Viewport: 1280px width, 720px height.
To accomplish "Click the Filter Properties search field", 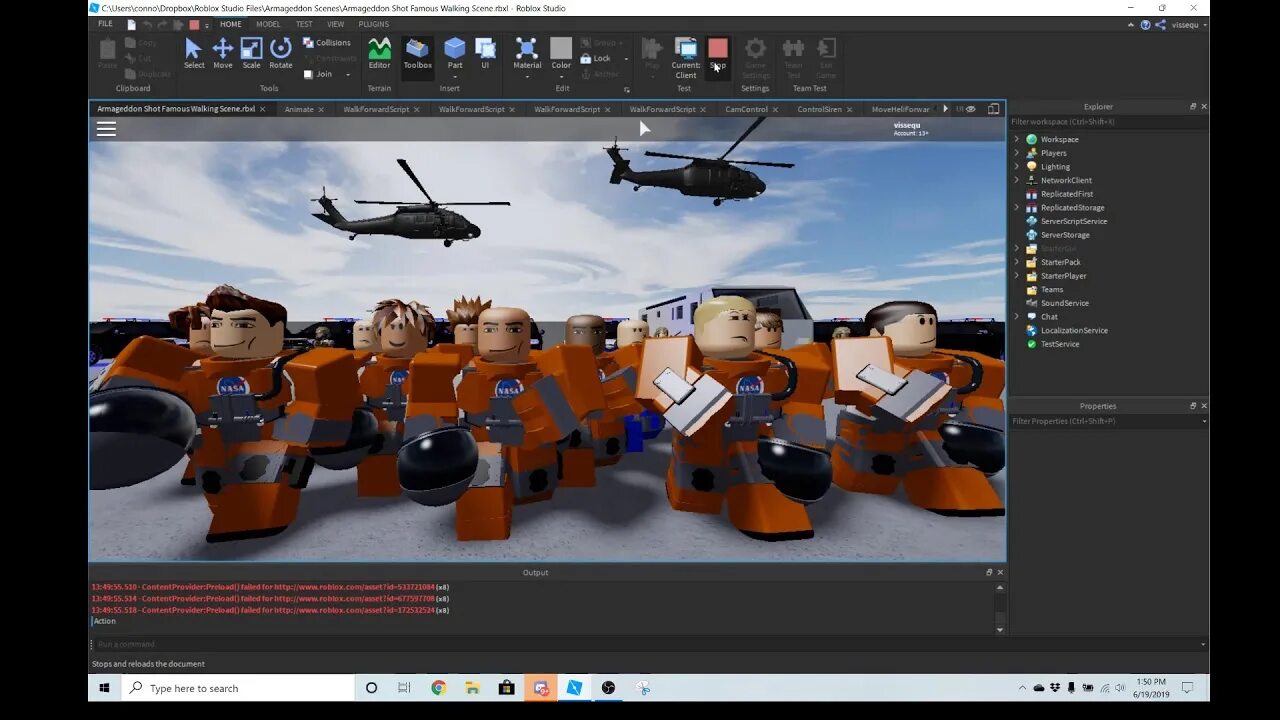I will point(1108,421).
